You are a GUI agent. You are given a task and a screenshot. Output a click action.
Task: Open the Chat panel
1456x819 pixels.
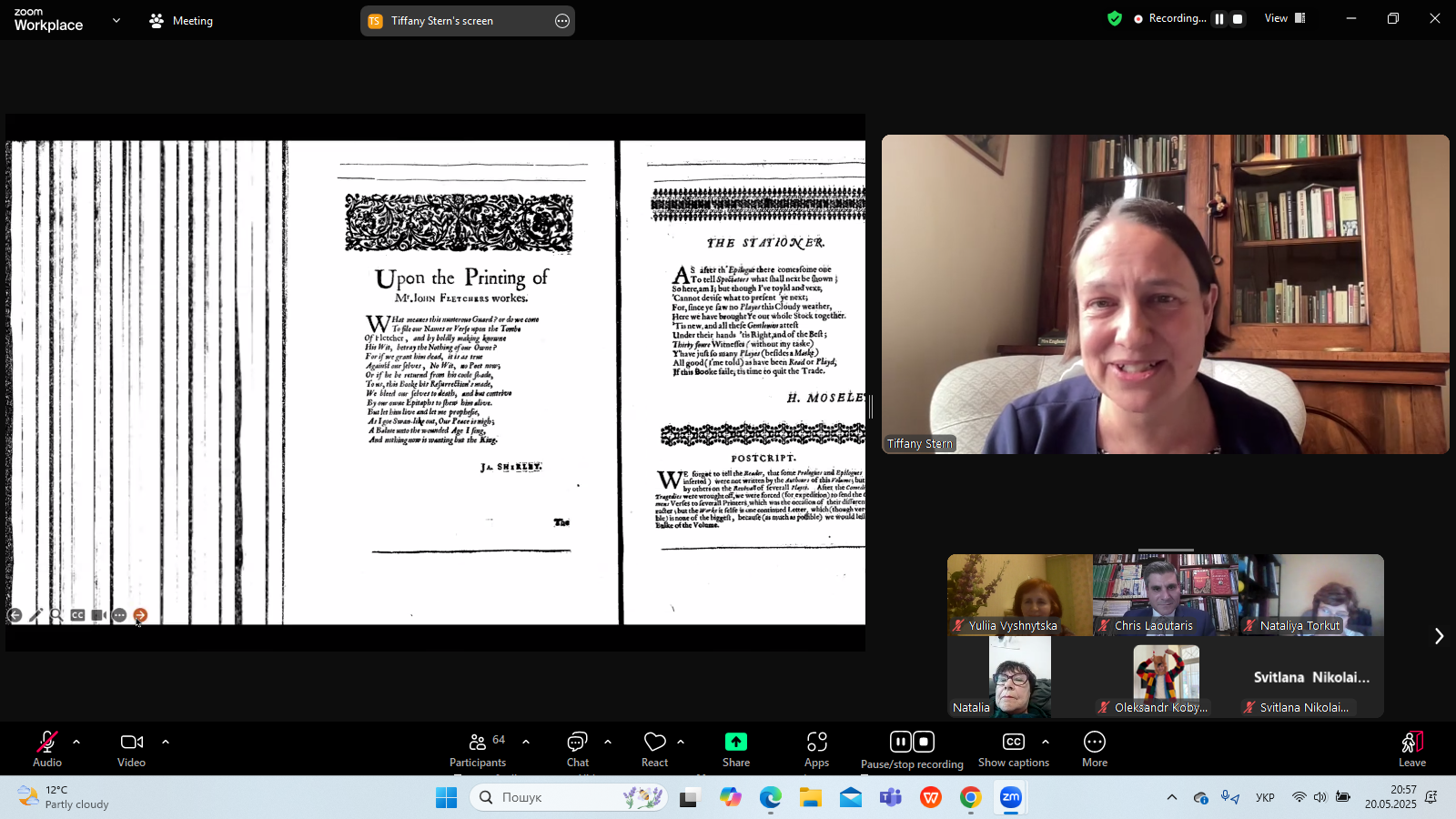click(x=577, y=748)
